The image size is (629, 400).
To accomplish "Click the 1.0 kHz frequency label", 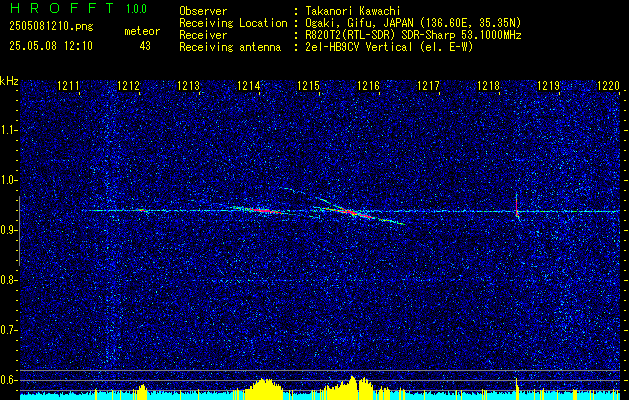I will point(7,180).
